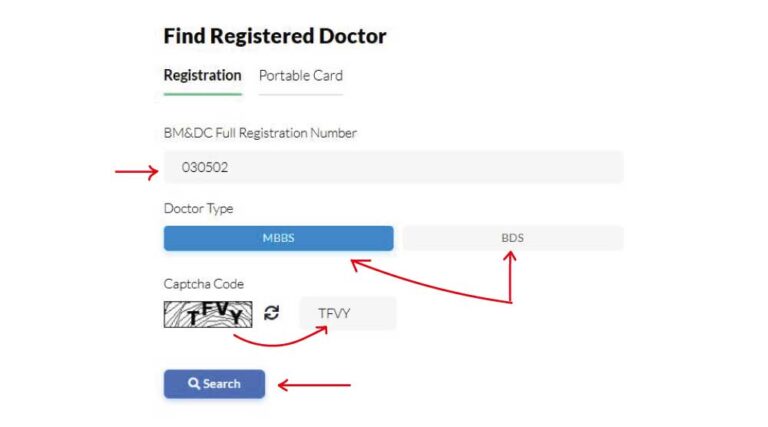Switch to the Registration tab
Viewport: 768px width, 427px height.
point(202,75)
